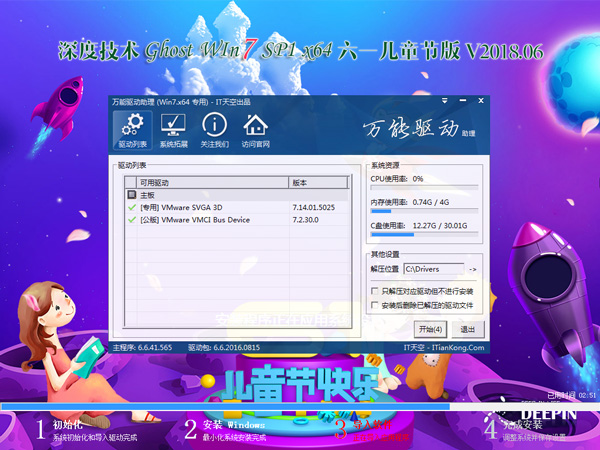The image size is (600, 450).
Task: Click the 已用时间 02:51 timer
Action: tap(572, 395)
